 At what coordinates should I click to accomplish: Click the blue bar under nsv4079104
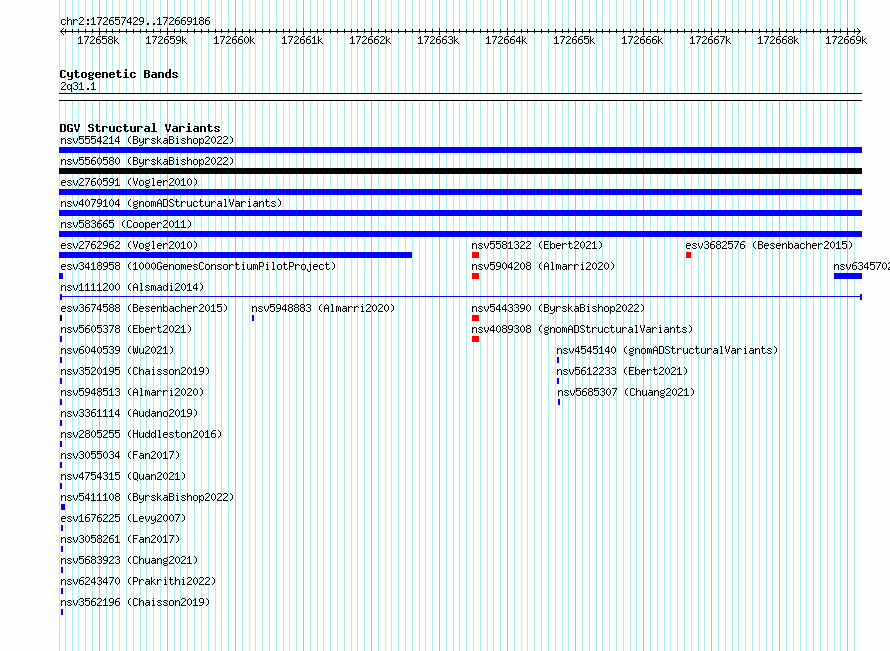click(x=460, y=213)
